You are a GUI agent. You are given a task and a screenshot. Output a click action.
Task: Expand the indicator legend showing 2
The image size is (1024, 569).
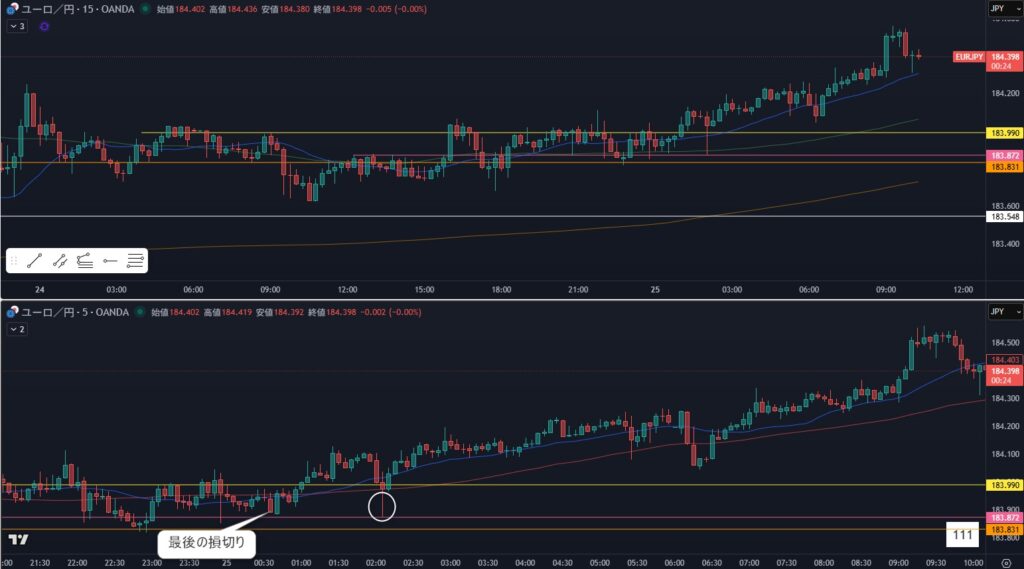15,328
